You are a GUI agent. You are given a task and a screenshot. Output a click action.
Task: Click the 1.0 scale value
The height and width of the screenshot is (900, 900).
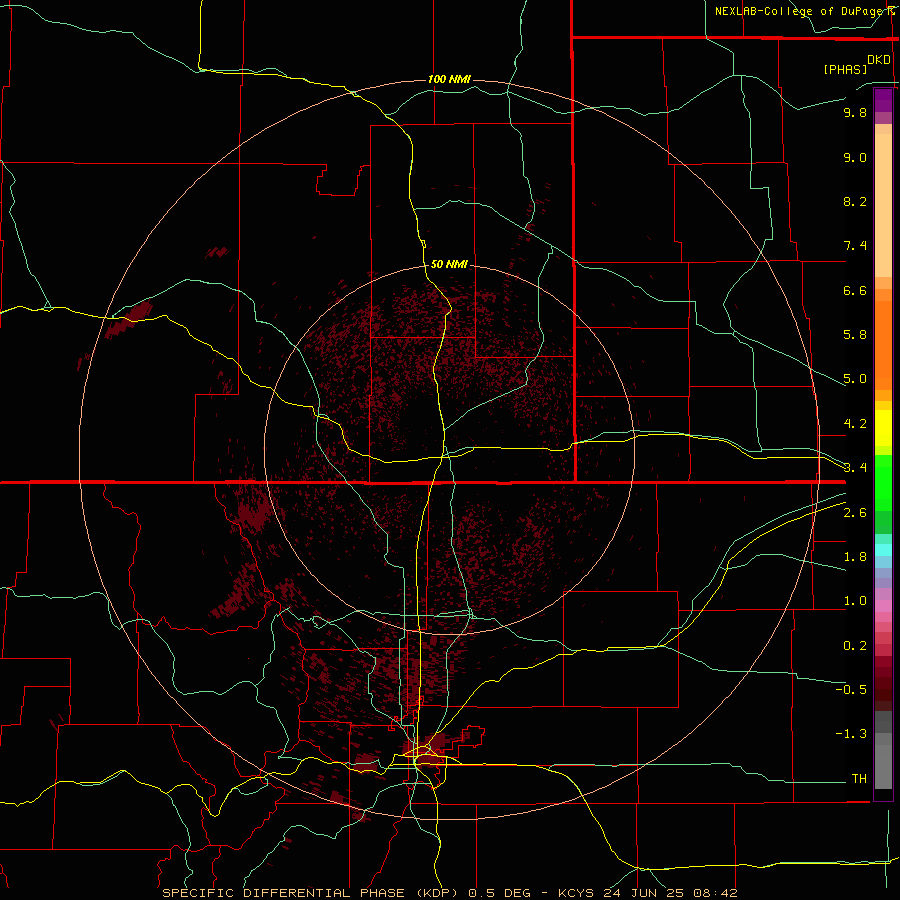click(855, 601)
